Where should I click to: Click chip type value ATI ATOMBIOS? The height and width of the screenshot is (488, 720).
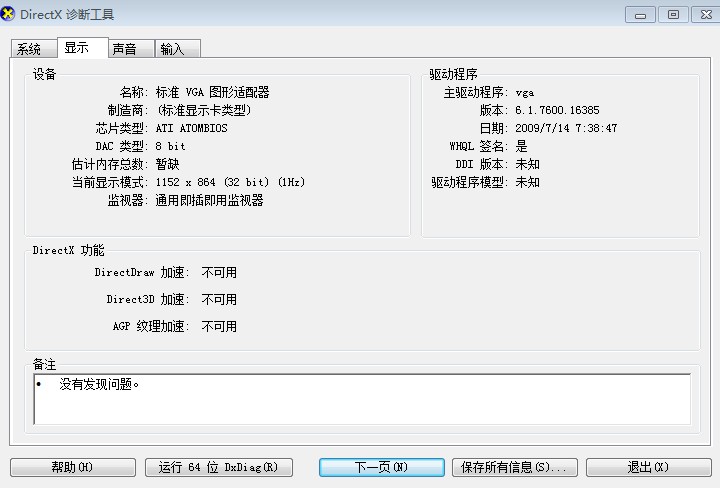(x=191, y=128)
